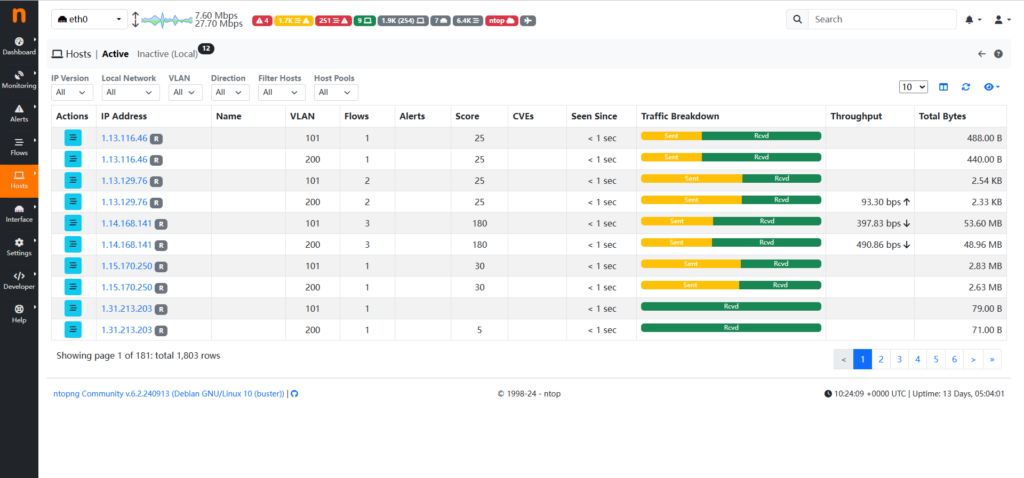
Task: Open the Monitoring sidebar section
Action: point(19,80)
